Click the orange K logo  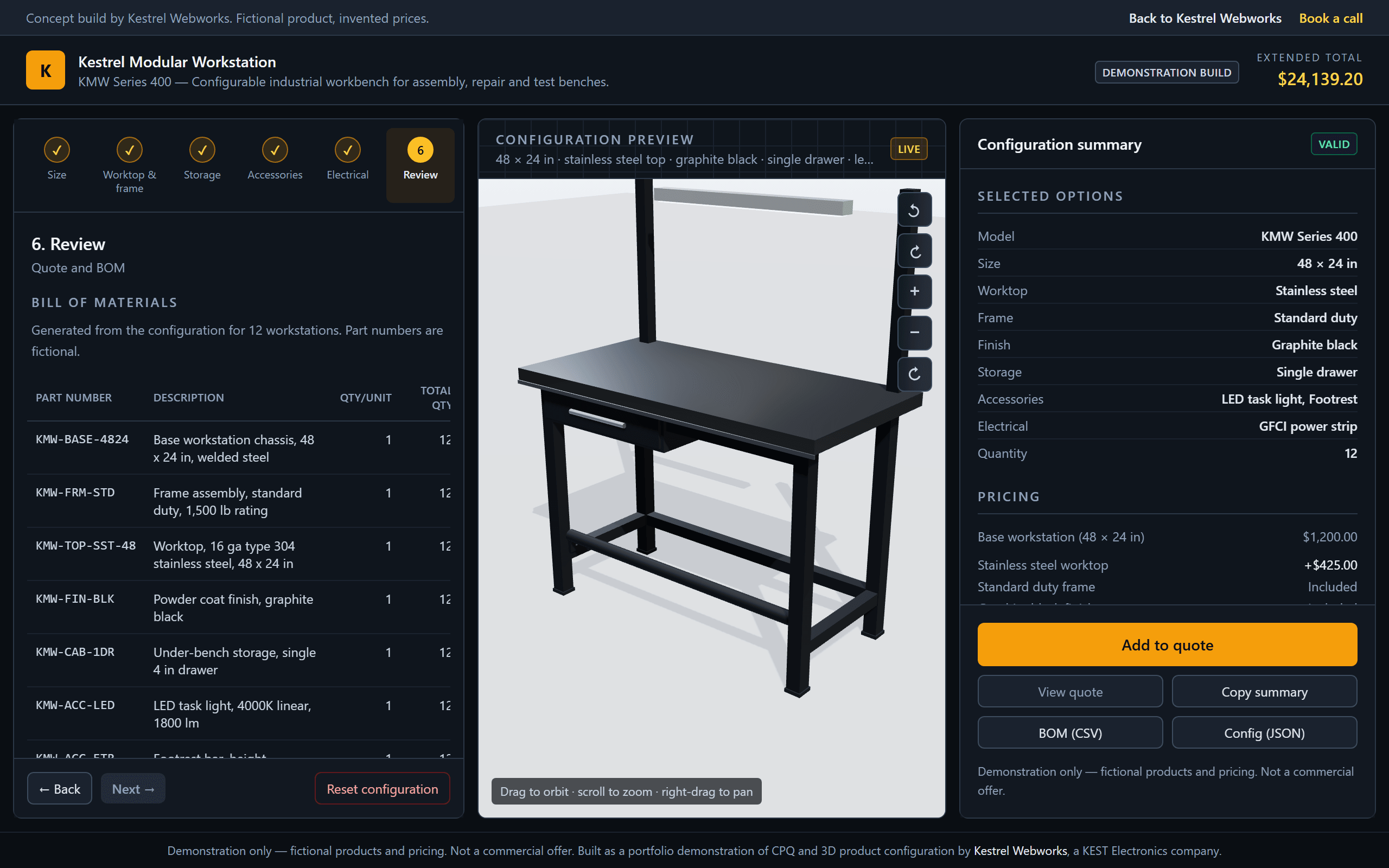pyautogui.click(x=46, y=70)
